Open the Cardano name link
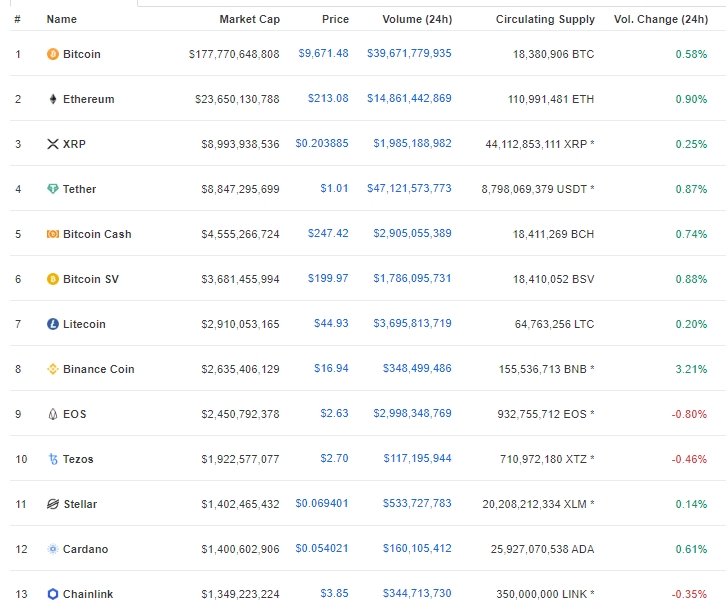The width and height of the screenshot is (726, 606). pos(85,549)
